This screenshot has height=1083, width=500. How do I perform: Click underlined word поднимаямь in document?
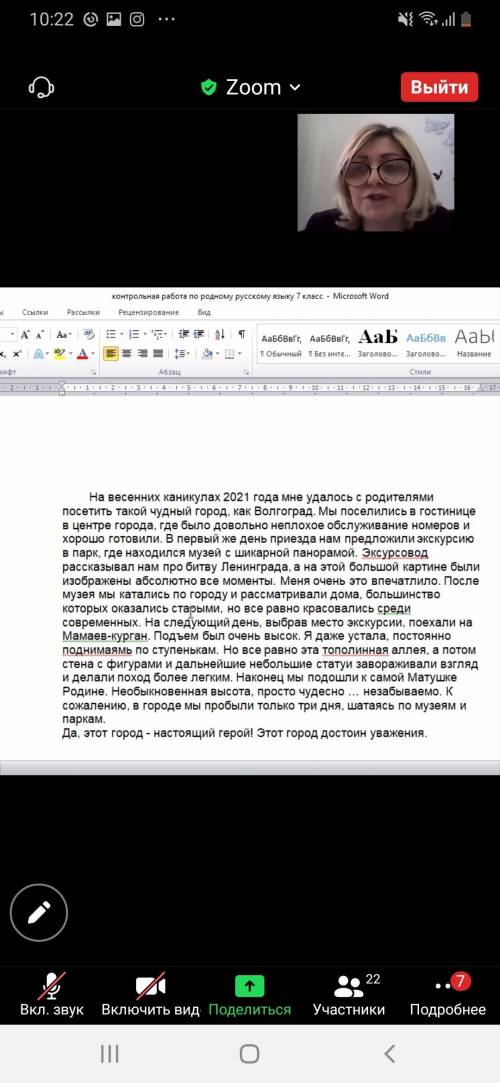pyautogui.click(x=95, y=650)
